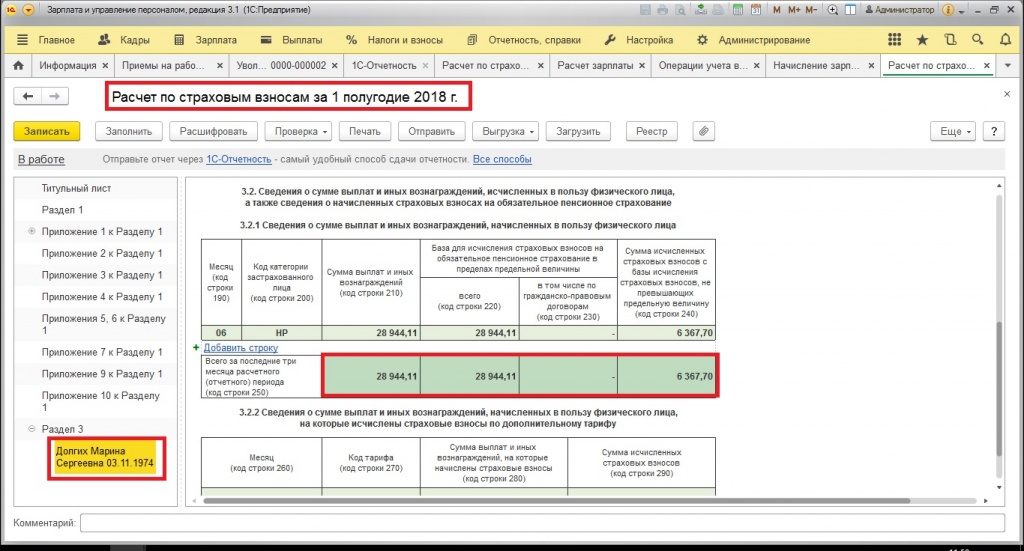Click the Расшифровать button
The width and height of the screenshot is (1024, 551).
(214, 131)
